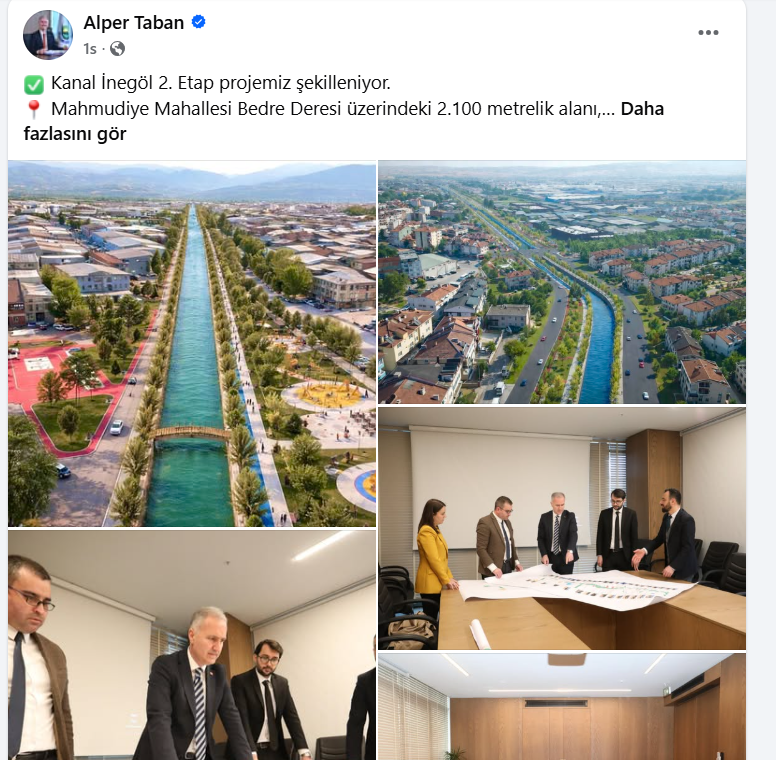This screenshot has width=776, height=760.
Task: Click the globe public audience icon
Action: click(x=117, y=48)
